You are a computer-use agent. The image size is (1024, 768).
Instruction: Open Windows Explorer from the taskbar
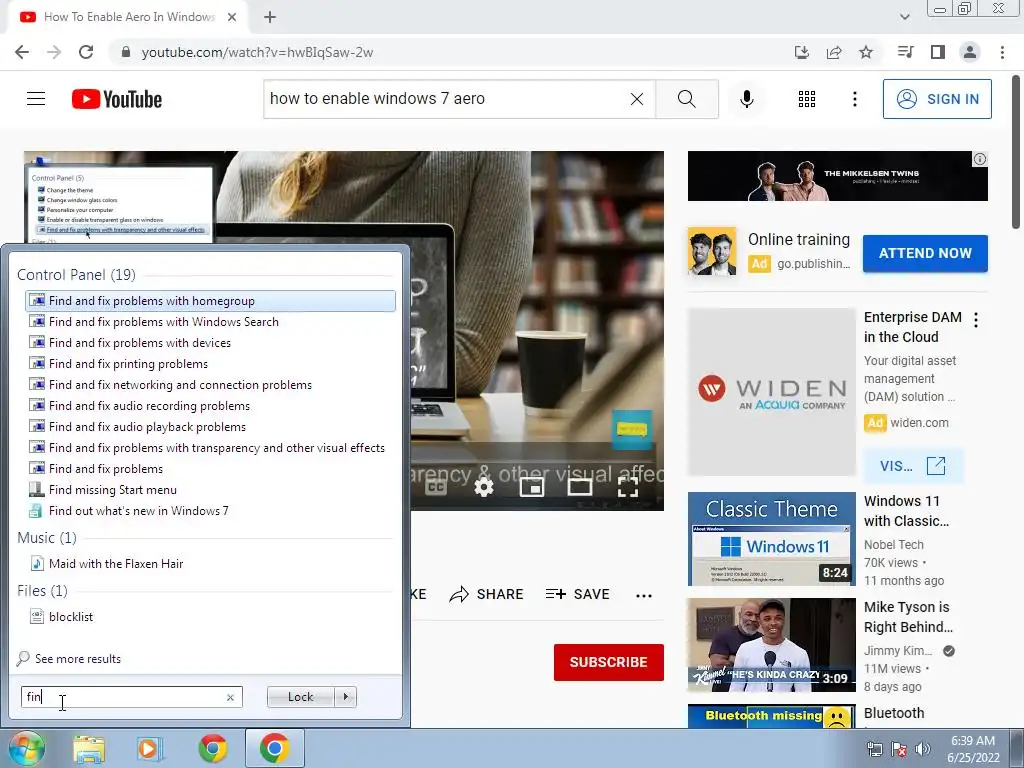point(89,749)
